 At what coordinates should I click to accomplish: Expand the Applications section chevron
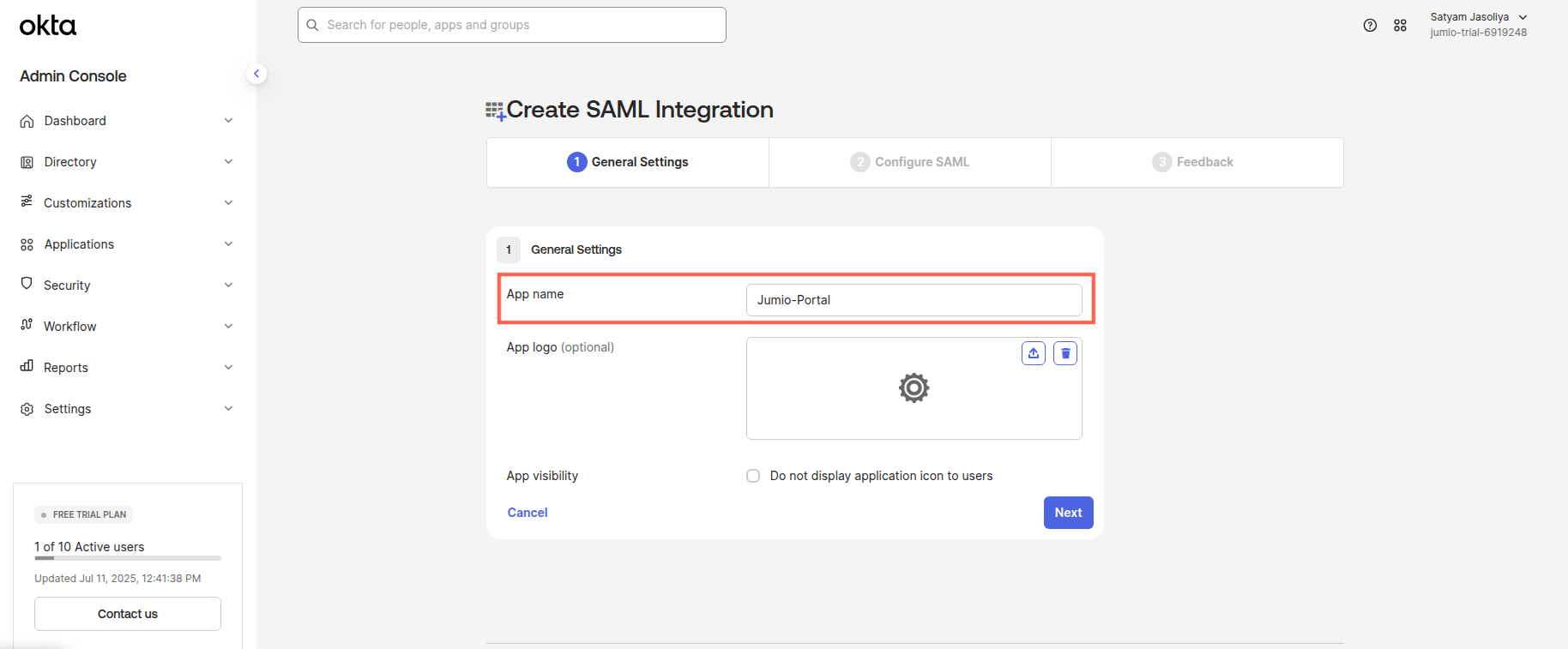click(228, 244)
